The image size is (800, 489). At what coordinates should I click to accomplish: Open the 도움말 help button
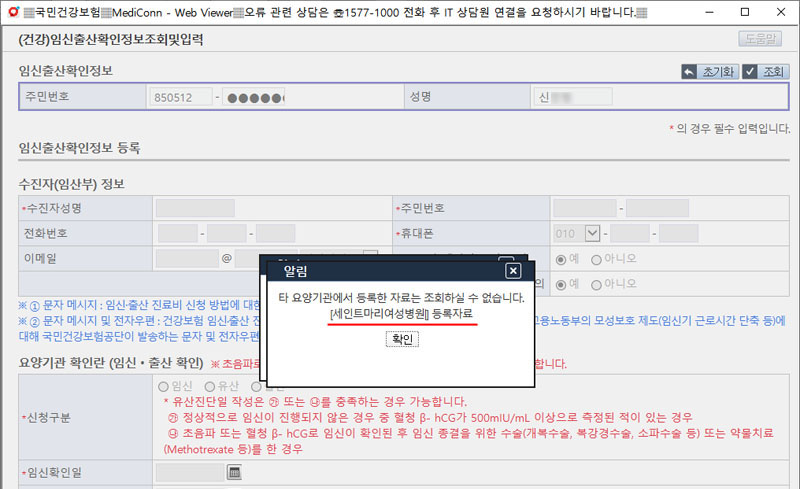point(758,39)
